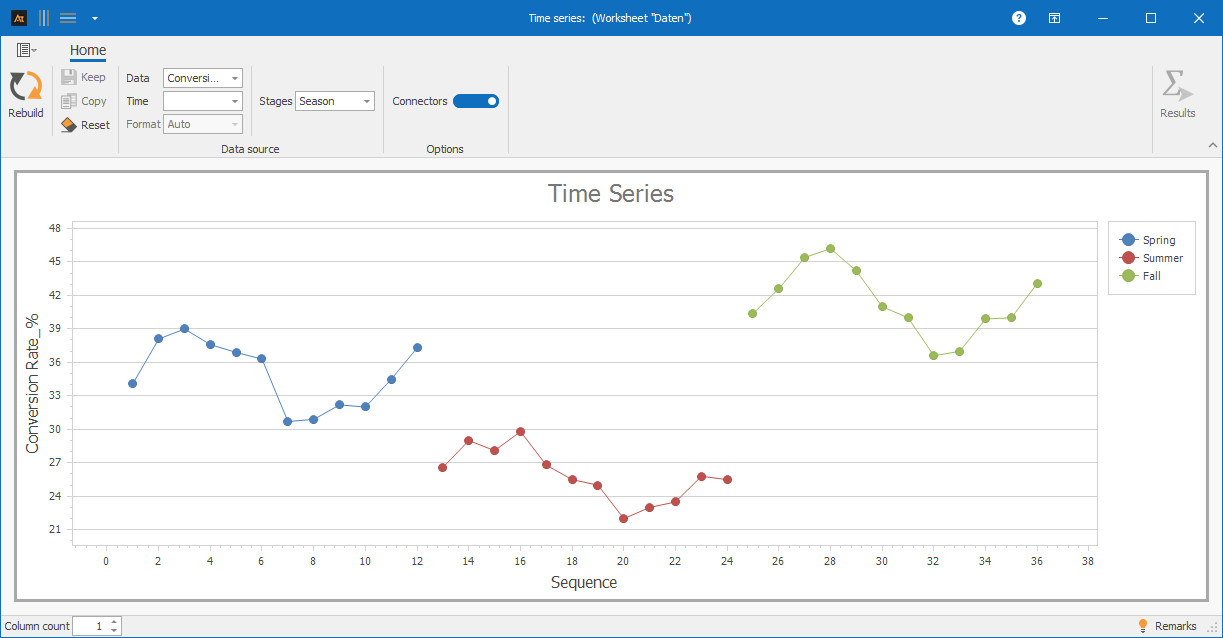Click the application menu icon under title bar
The image size is (1223, 638).
click(x=26, y=50)
